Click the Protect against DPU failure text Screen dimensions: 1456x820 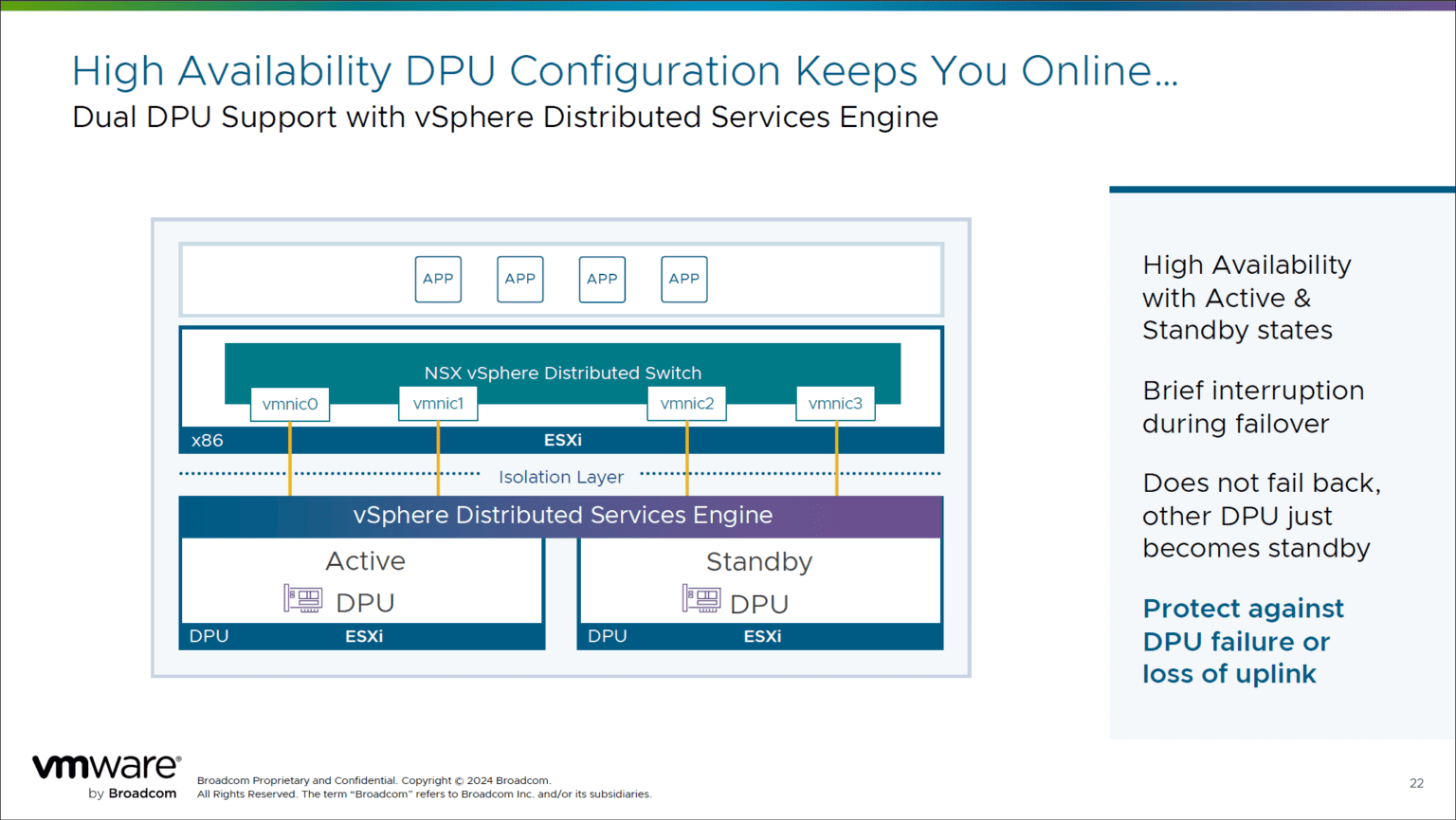point(1243,641)
